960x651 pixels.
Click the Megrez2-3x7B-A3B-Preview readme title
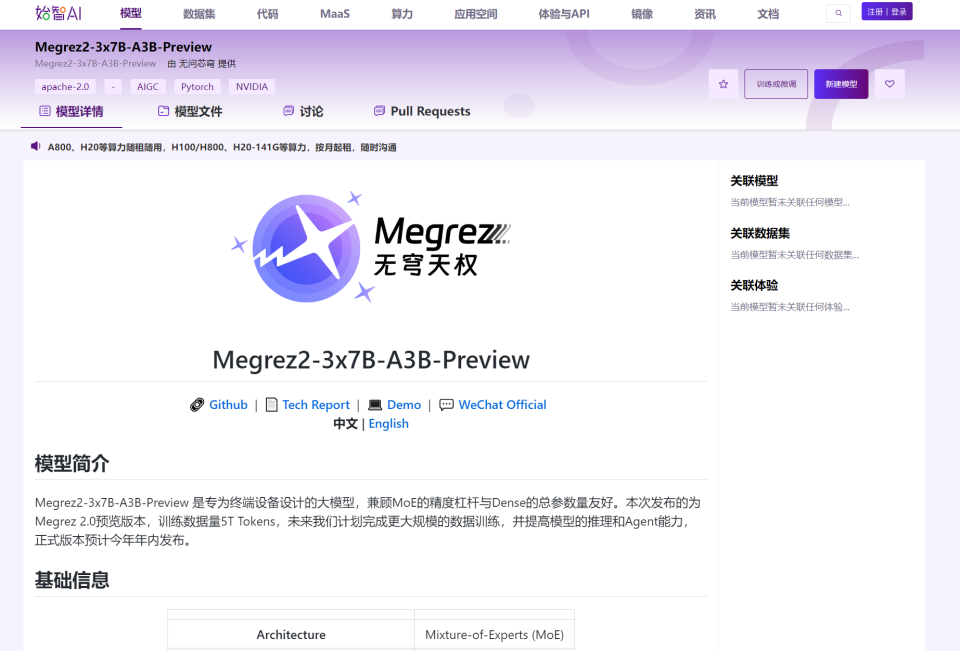click(371, 359)
